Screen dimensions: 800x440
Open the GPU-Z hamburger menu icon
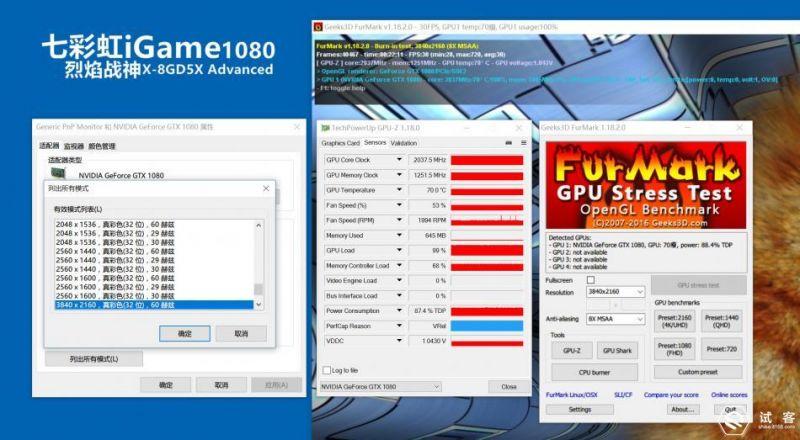523,143
